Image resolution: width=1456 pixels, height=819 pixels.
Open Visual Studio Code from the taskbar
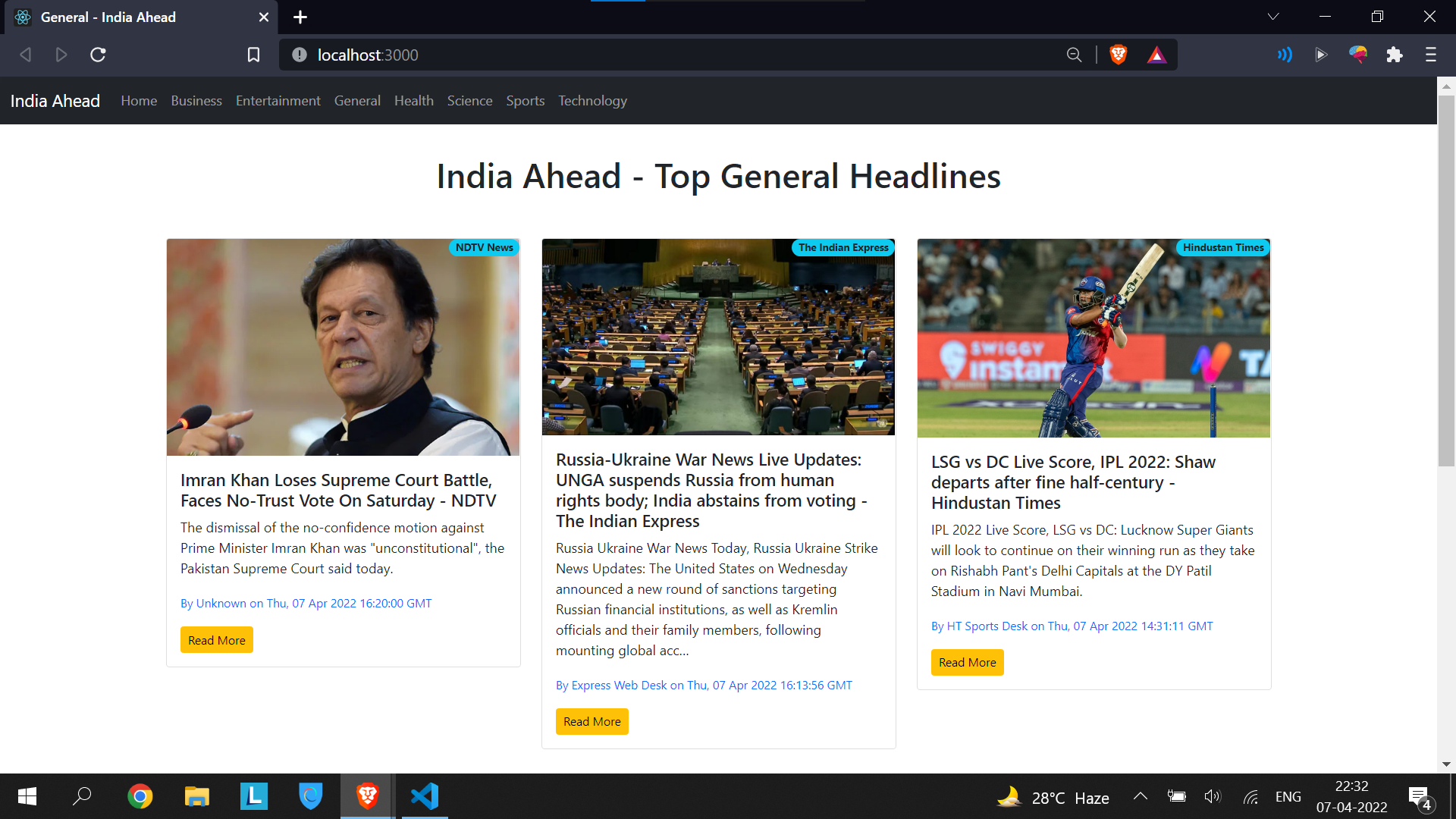point(424,796)
